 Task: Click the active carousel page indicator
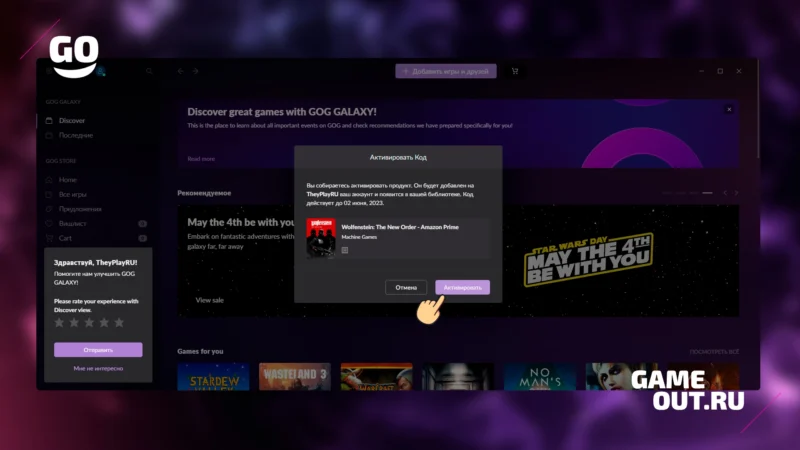(x=707, y=193)
